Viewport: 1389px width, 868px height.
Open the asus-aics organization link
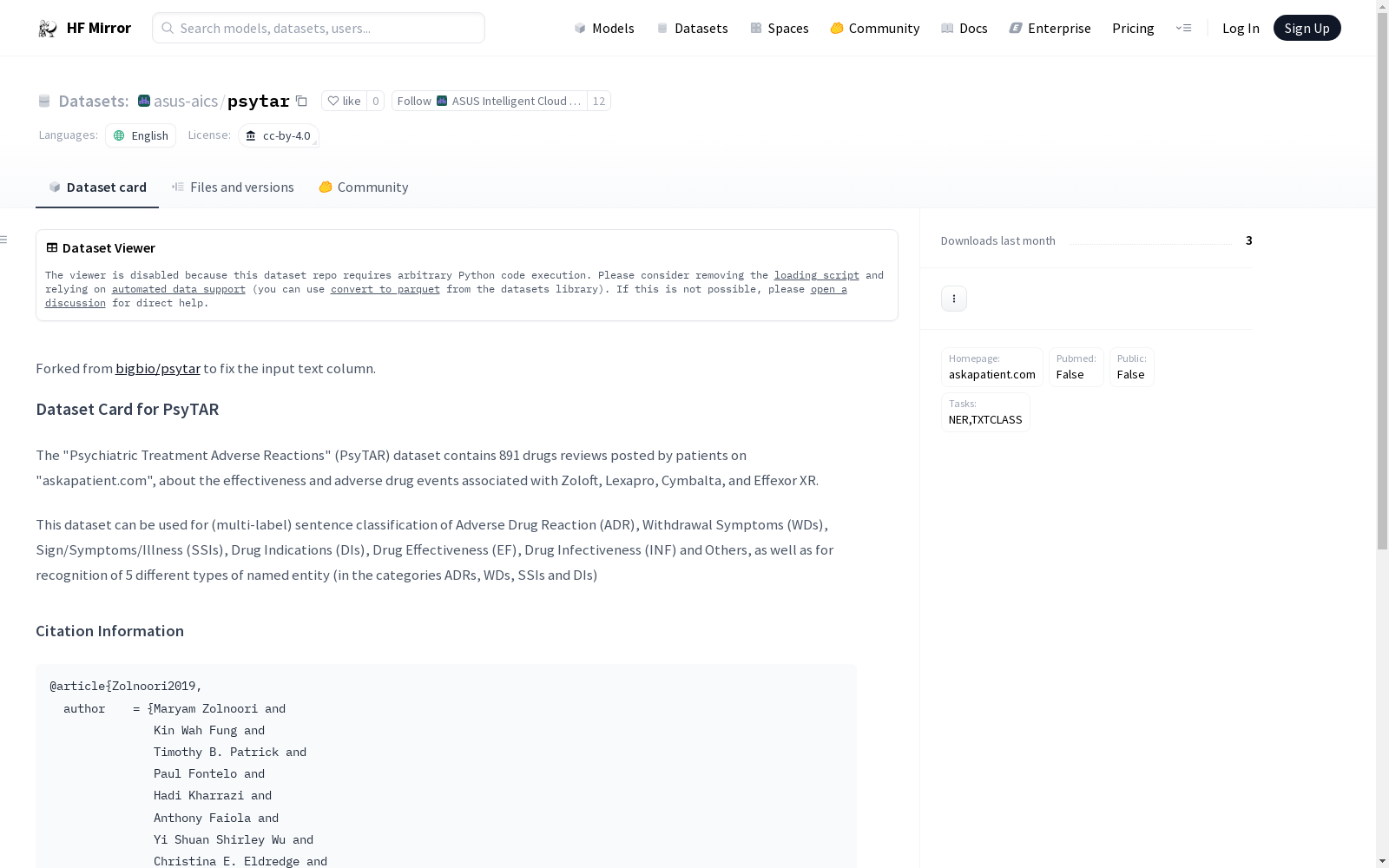tap(186, 101)
